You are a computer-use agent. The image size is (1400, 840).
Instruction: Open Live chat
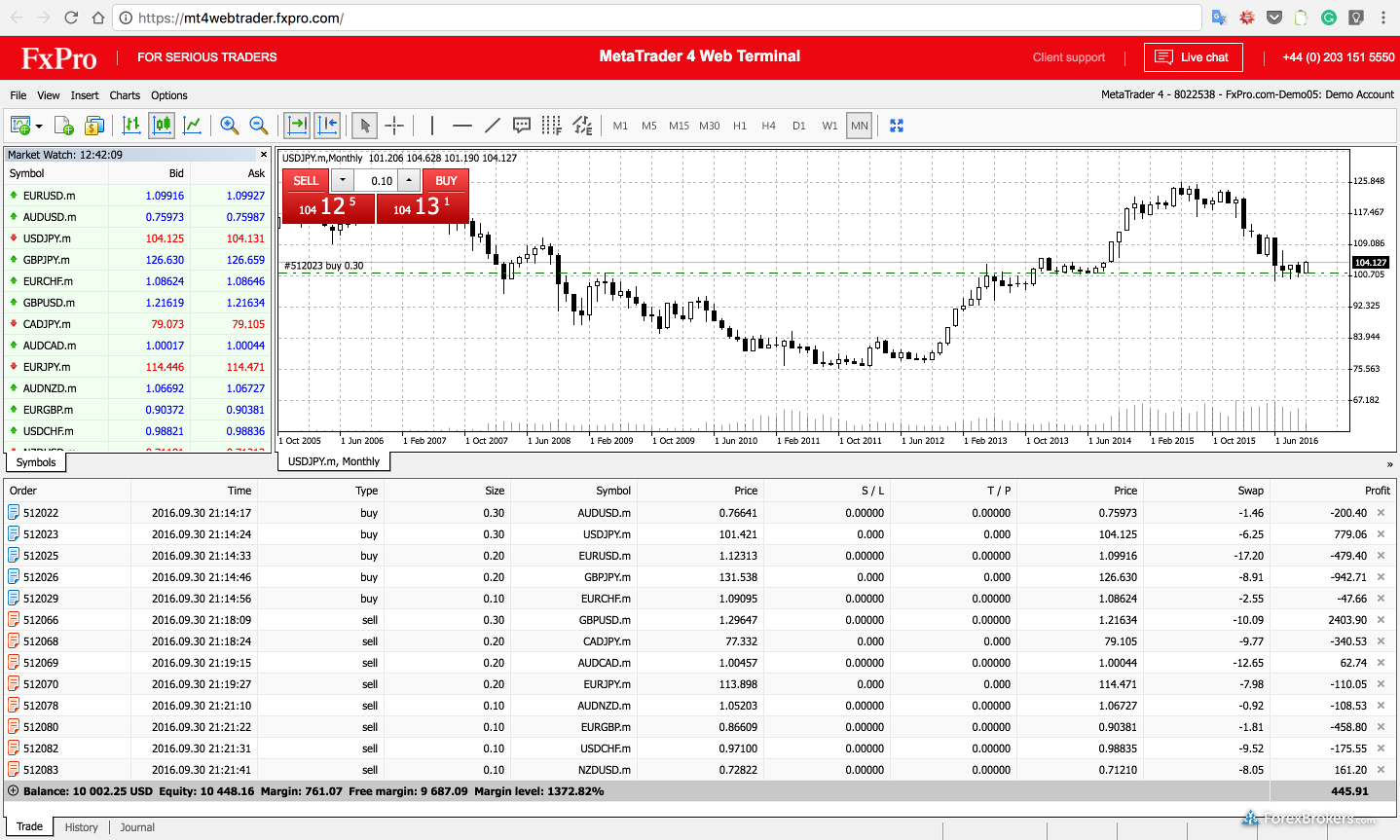click(x=1194, y=57)
